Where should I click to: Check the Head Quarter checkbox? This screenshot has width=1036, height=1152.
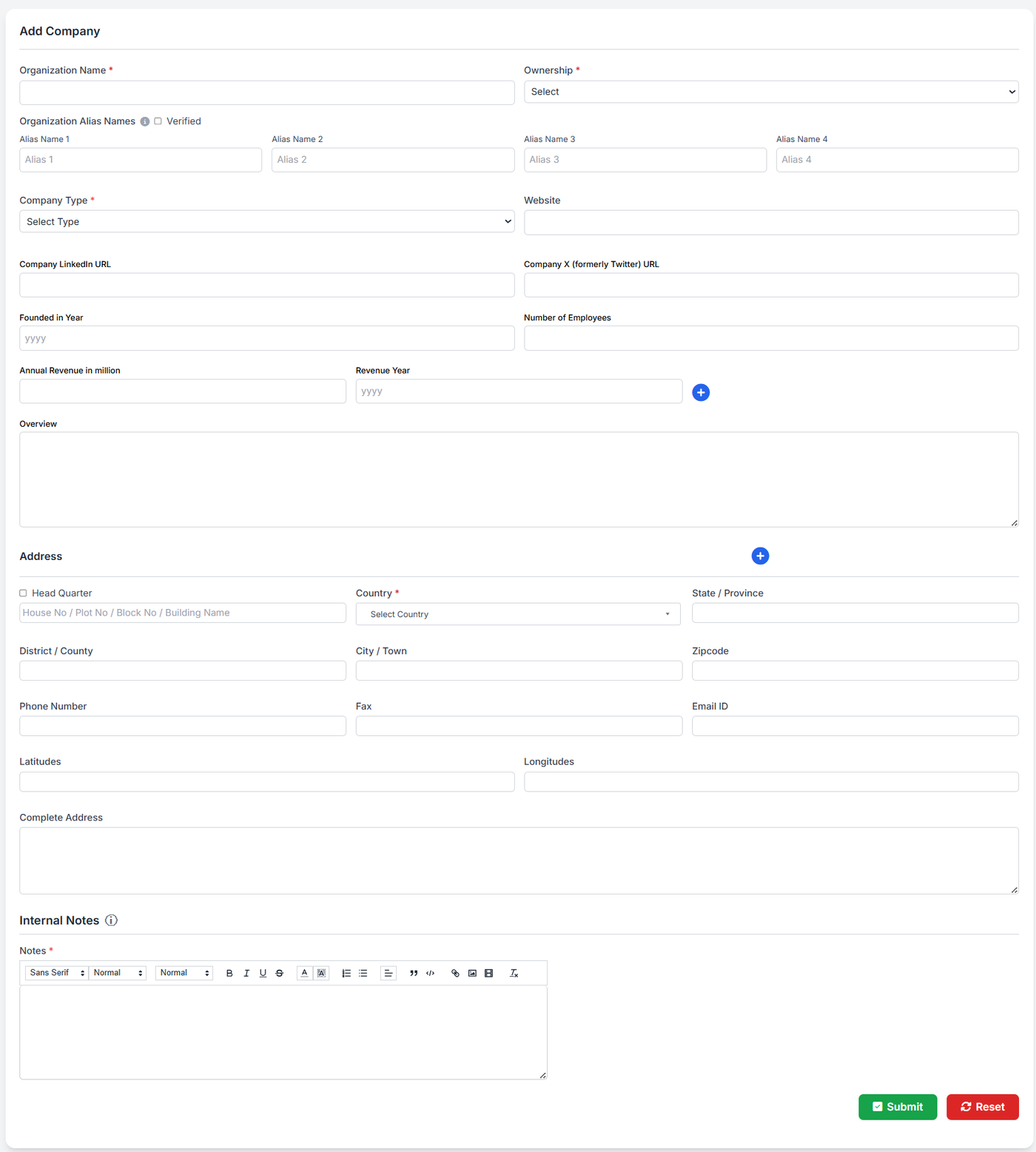click(23, 593)
